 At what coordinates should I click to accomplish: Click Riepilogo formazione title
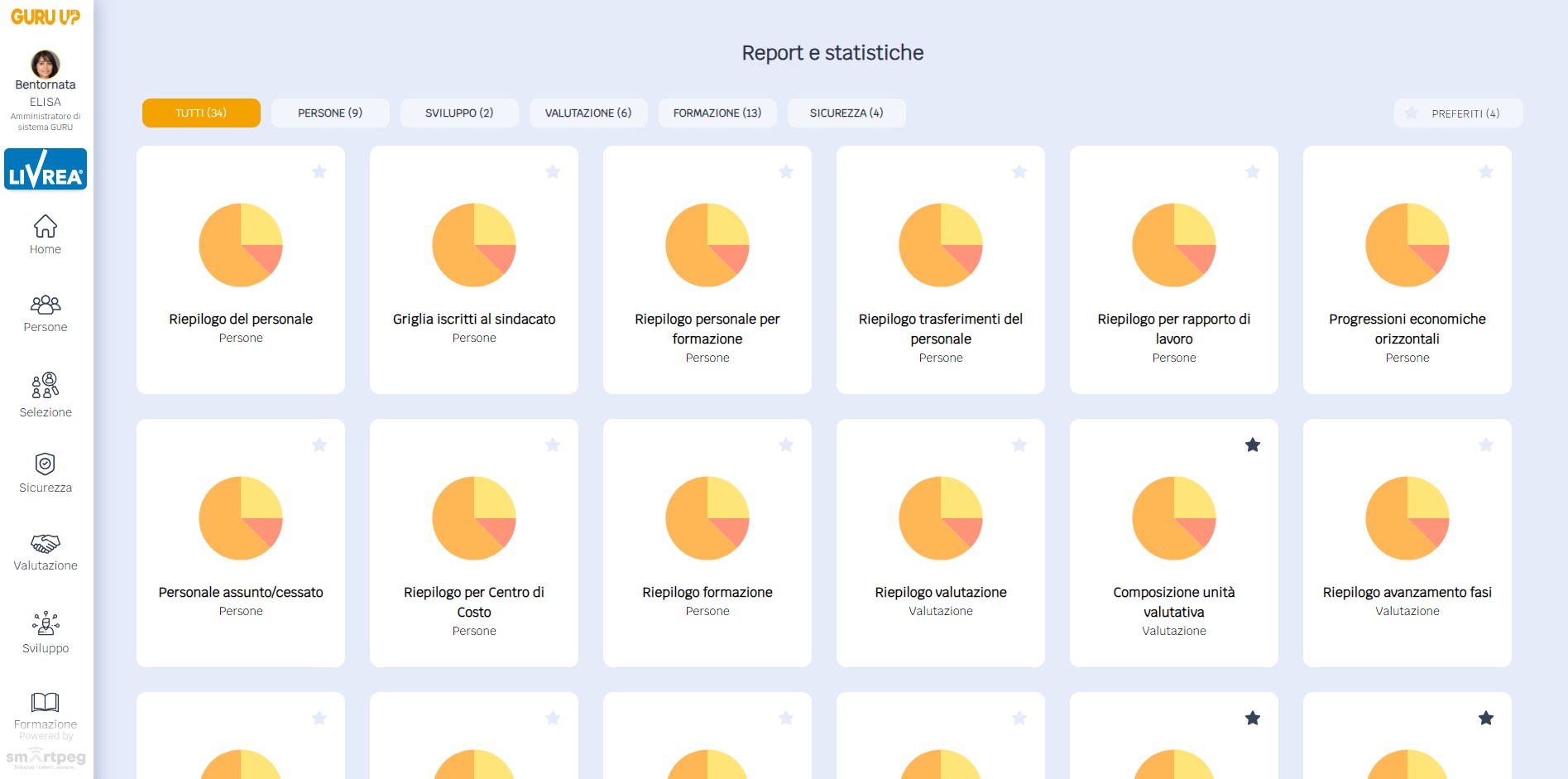point(707,592)
